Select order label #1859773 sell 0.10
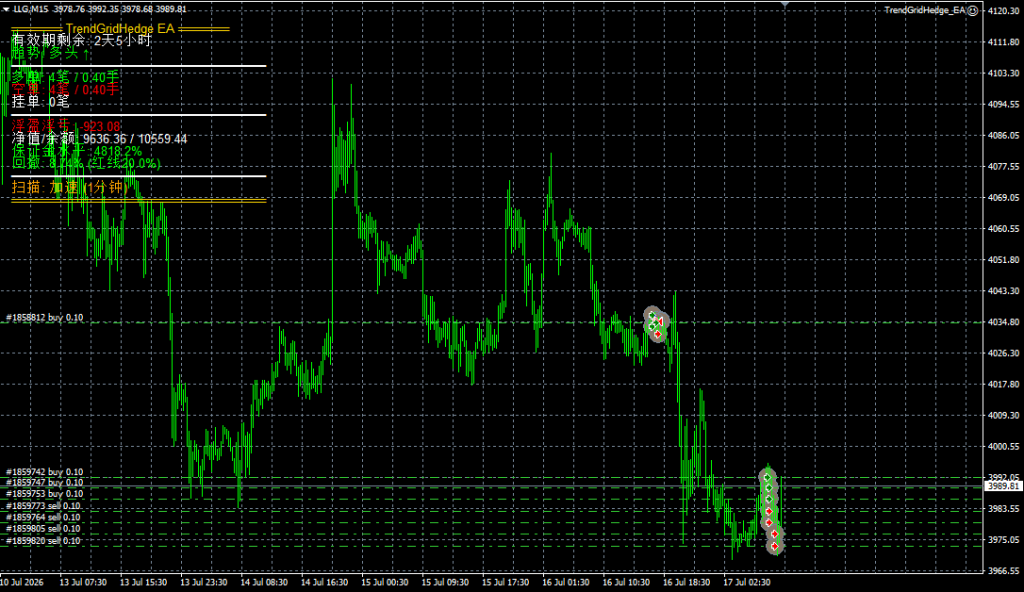 tap(43, 506)
